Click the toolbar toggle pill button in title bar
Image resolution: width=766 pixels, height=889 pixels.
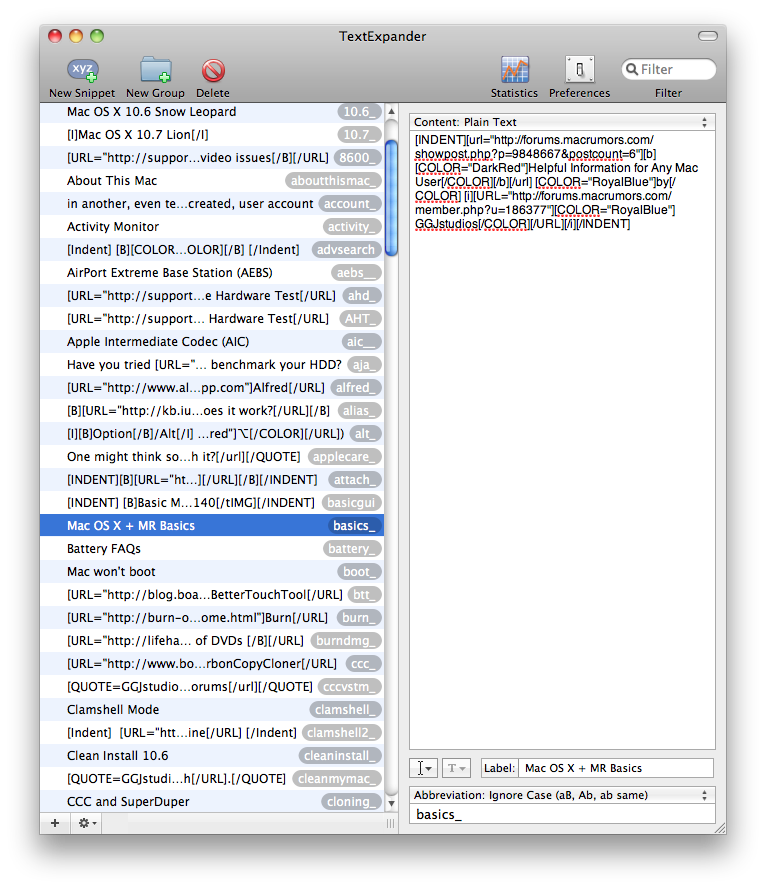708,36
